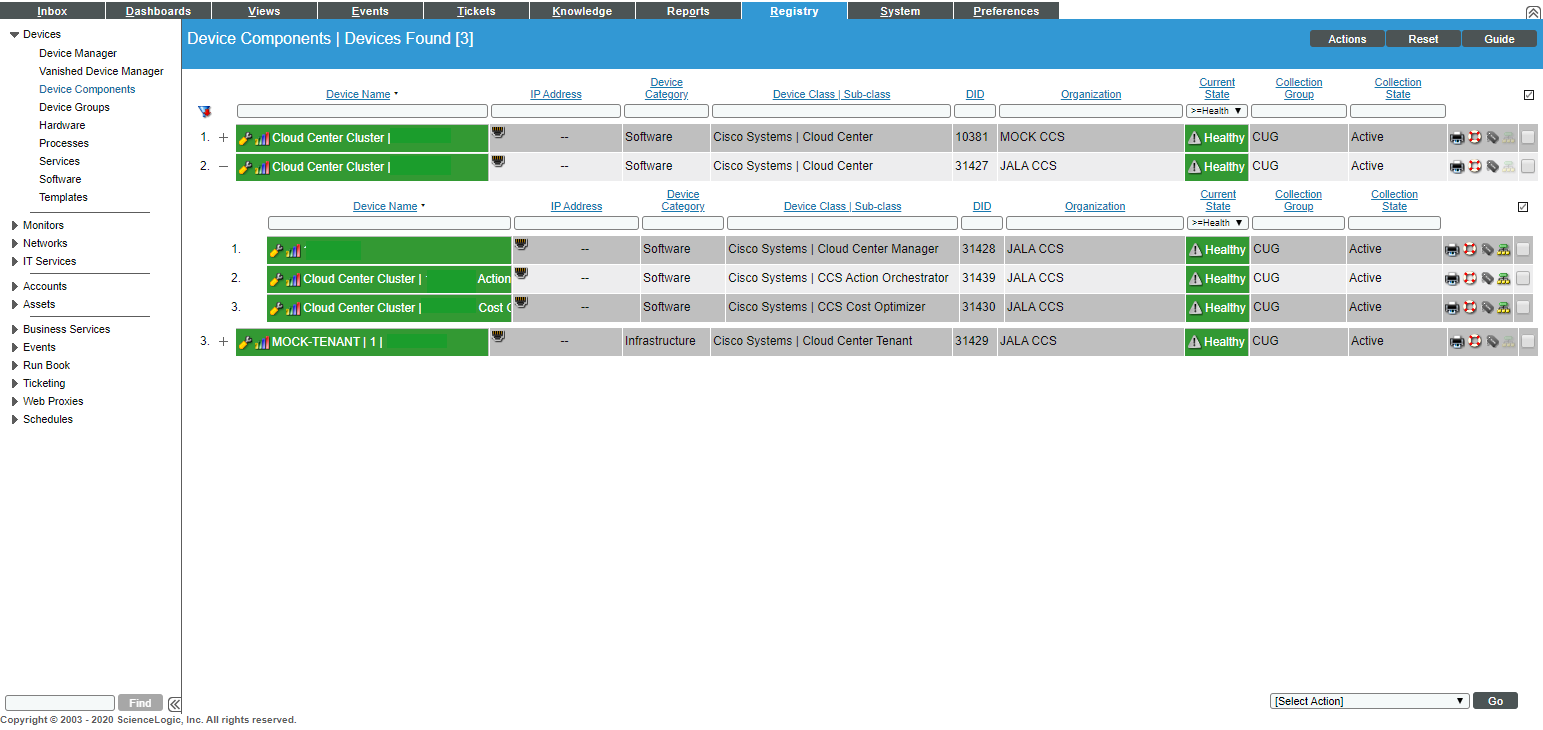Click the Go button

pos(1495,701)
